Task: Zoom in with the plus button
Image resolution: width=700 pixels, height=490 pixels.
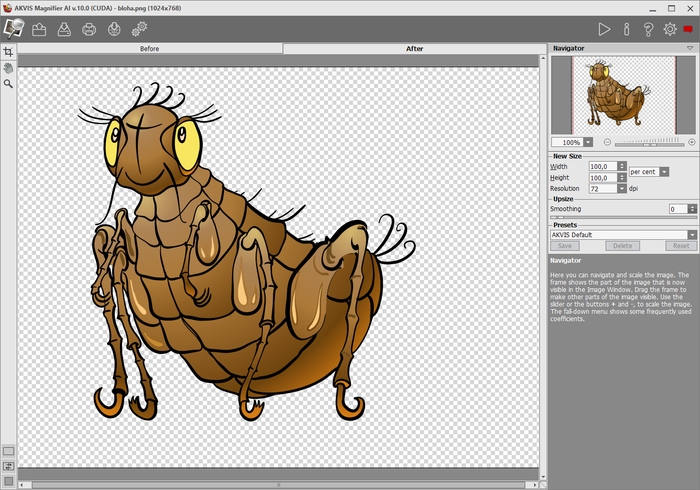Action: pos(692,142)
